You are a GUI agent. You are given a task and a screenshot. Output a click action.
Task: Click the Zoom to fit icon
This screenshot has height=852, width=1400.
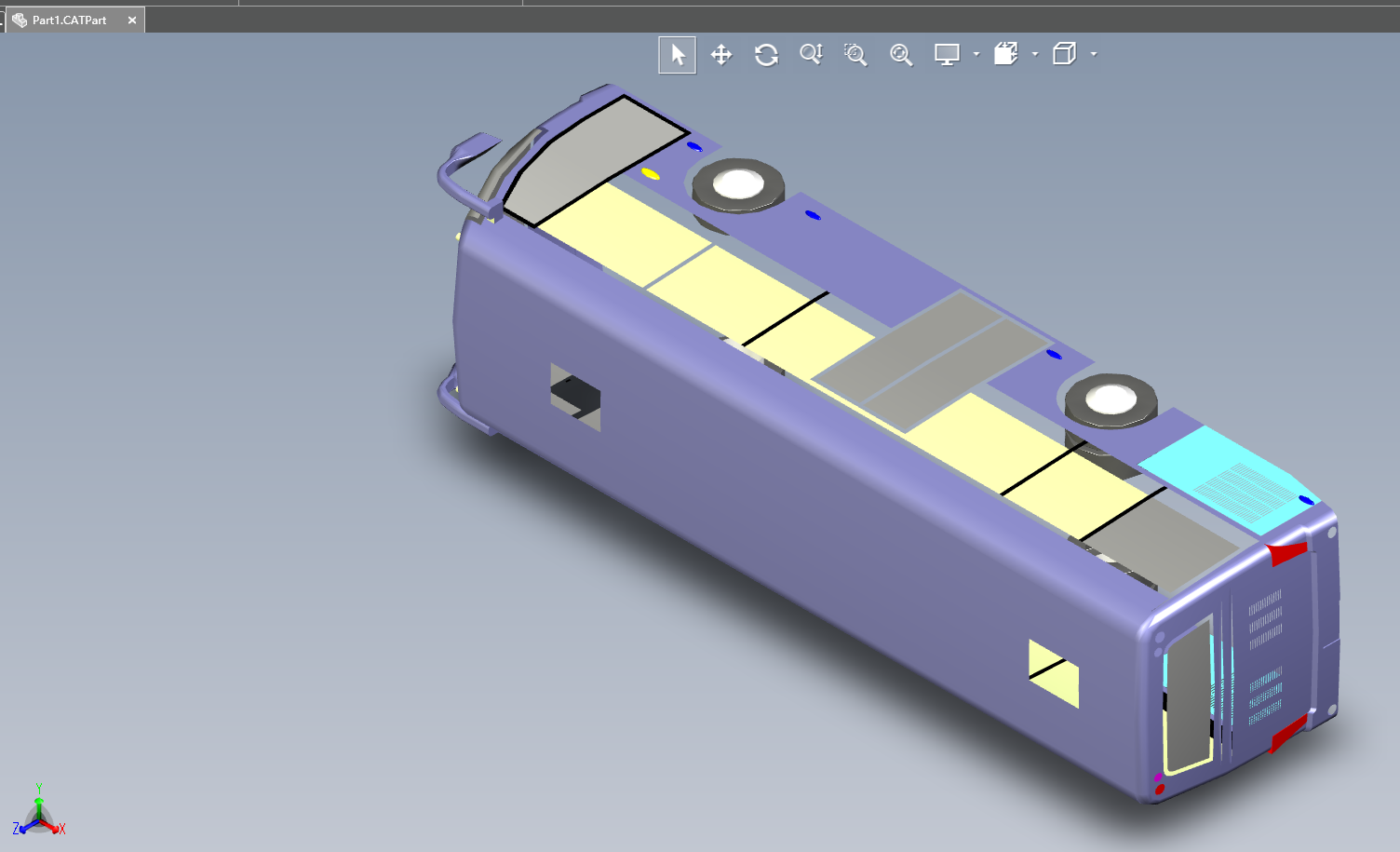pyautogui.click(x=900, y=55)
